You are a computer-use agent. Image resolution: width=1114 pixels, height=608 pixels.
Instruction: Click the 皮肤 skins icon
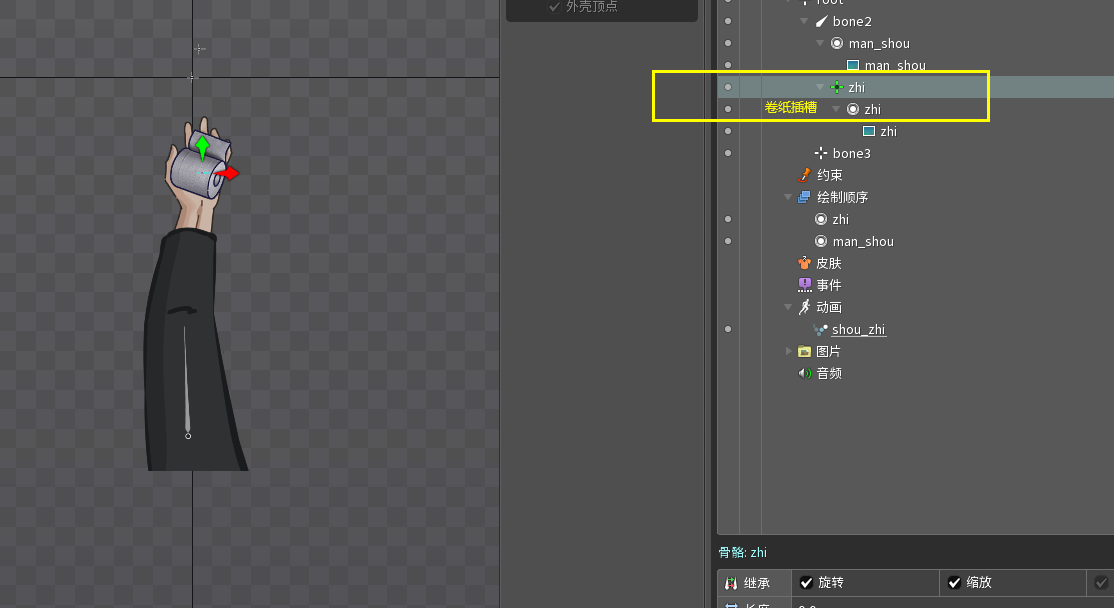coord(805,263)
